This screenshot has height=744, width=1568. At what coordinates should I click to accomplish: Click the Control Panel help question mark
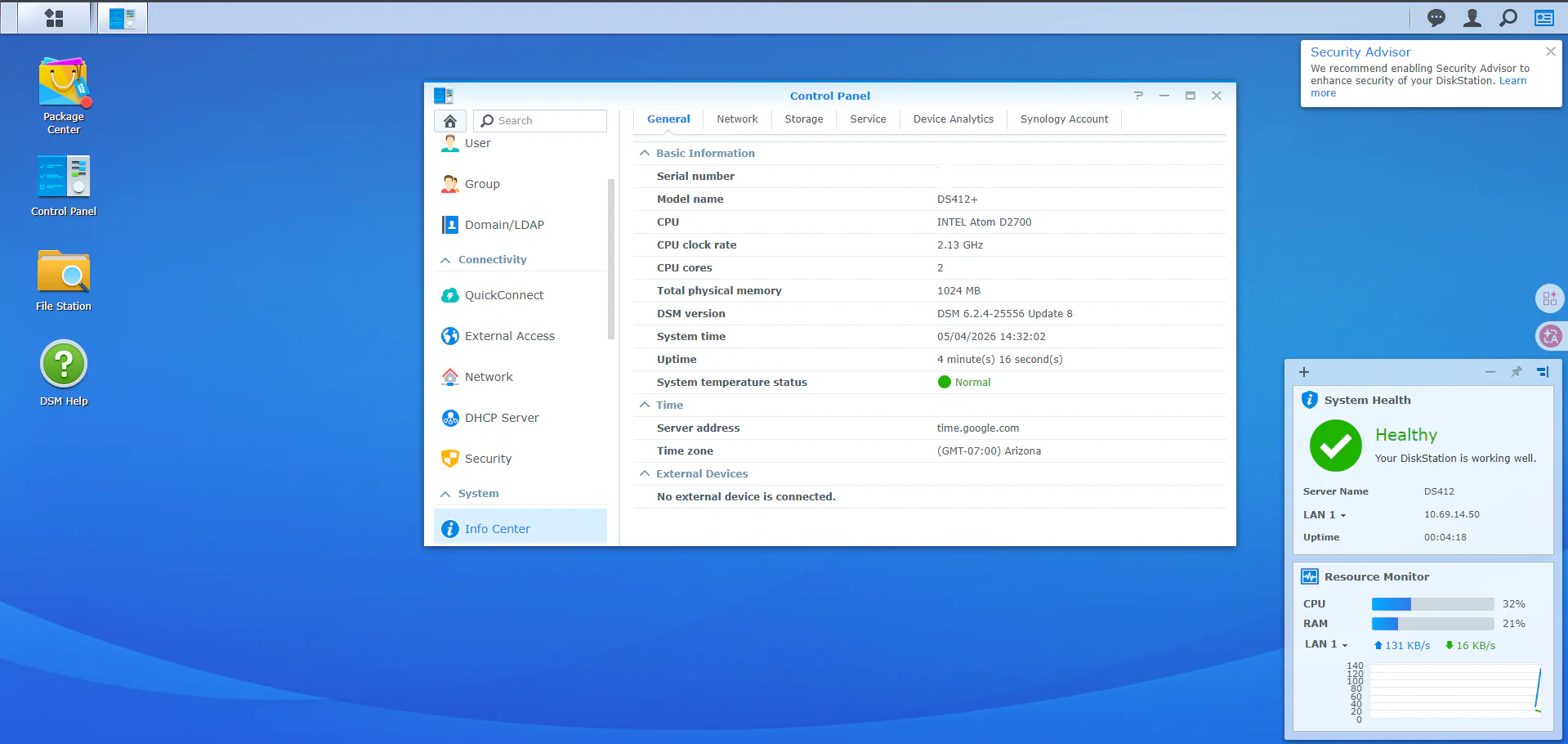coord(1138,96)
